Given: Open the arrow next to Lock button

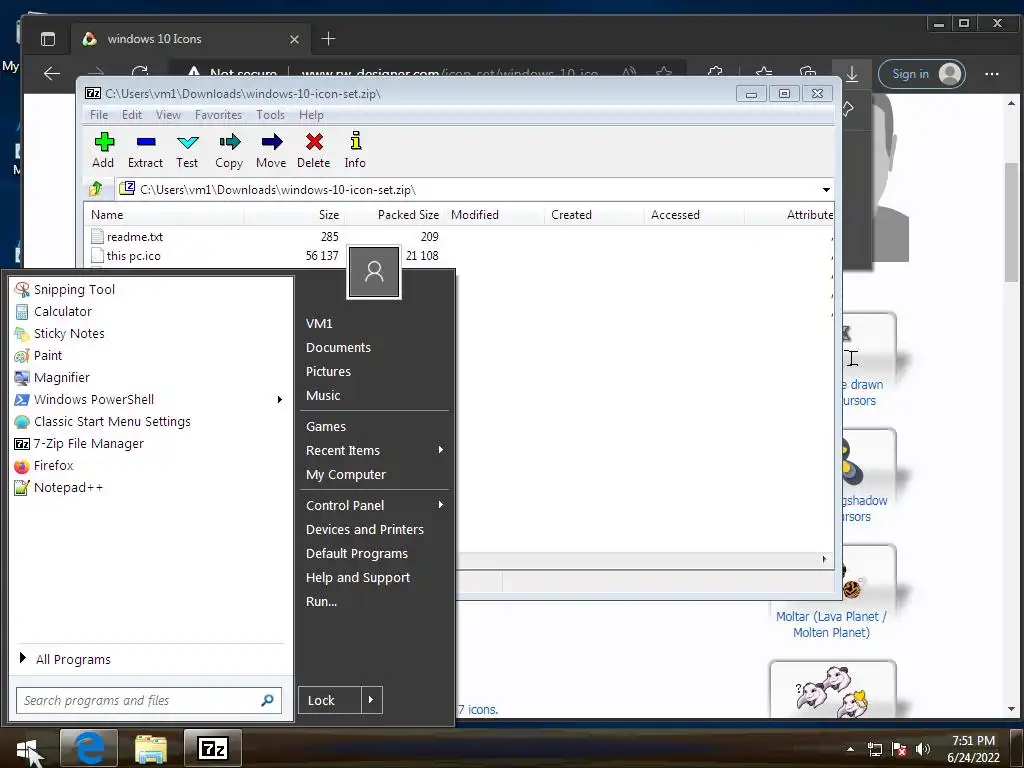Looking at the screenshot, I should pos(371,700).
